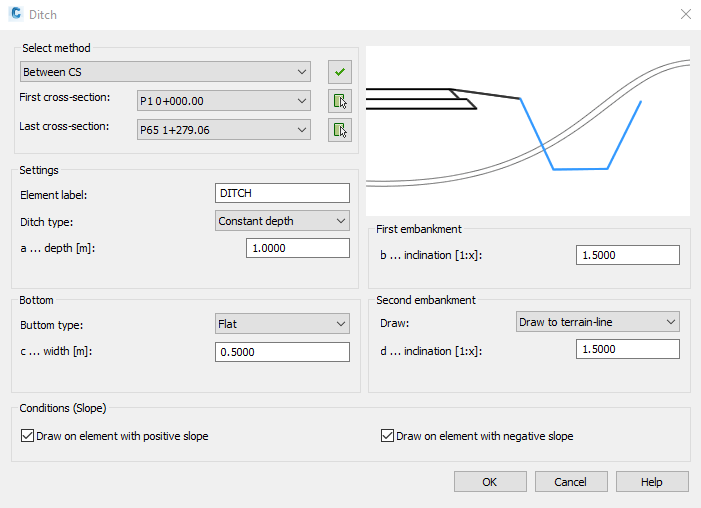Image resolution: width=701 pixels, height=508 pixels.
Task: Pick last cross-section from drawing icon
Action: click(340, 130)
